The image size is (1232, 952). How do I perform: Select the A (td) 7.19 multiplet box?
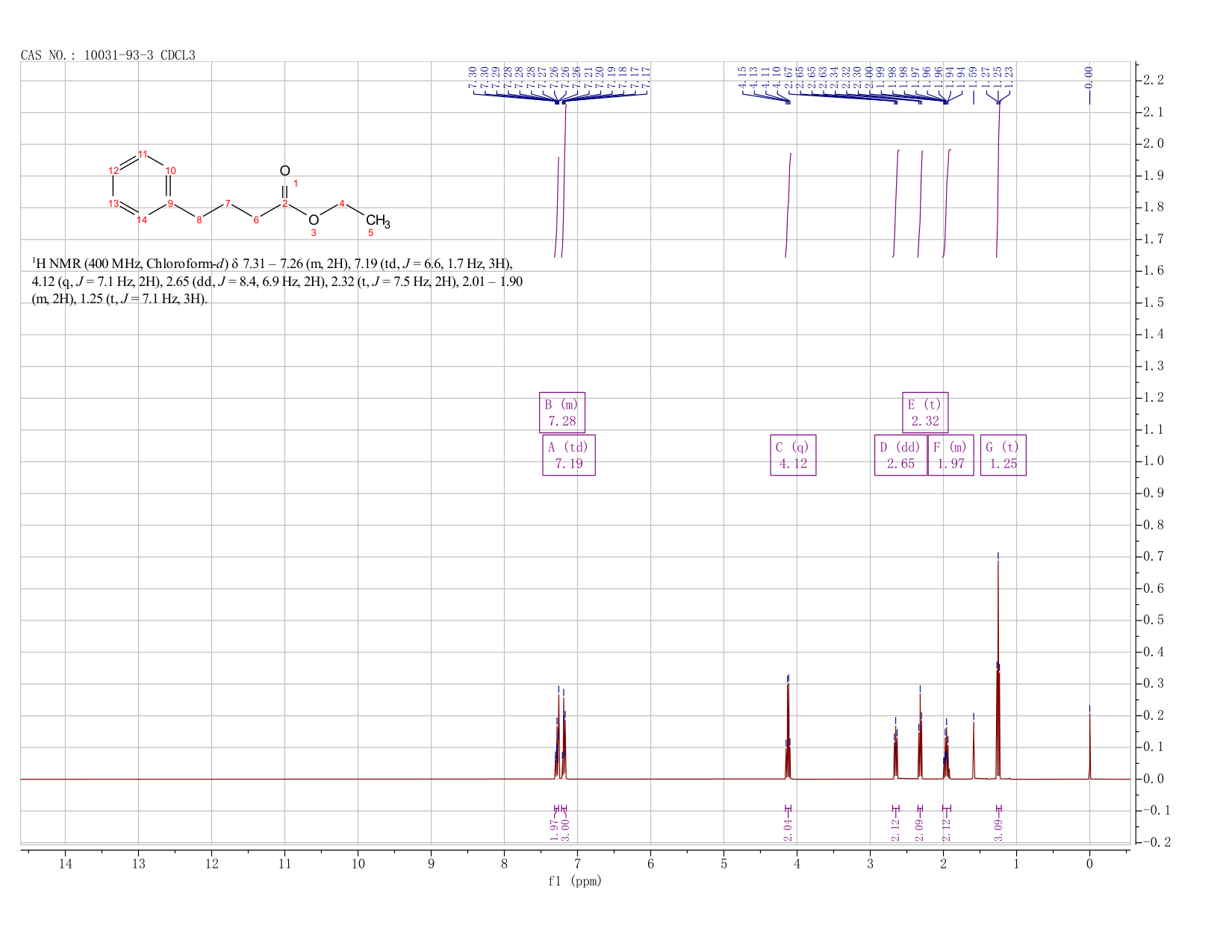point(568,455)
